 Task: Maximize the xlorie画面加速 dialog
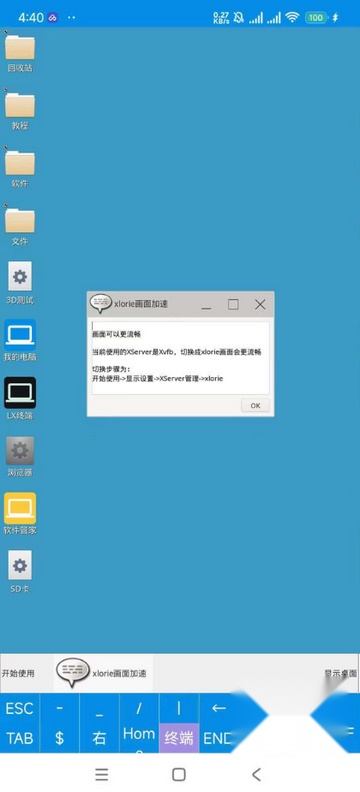pyautogui.click(x=233, y=304)
